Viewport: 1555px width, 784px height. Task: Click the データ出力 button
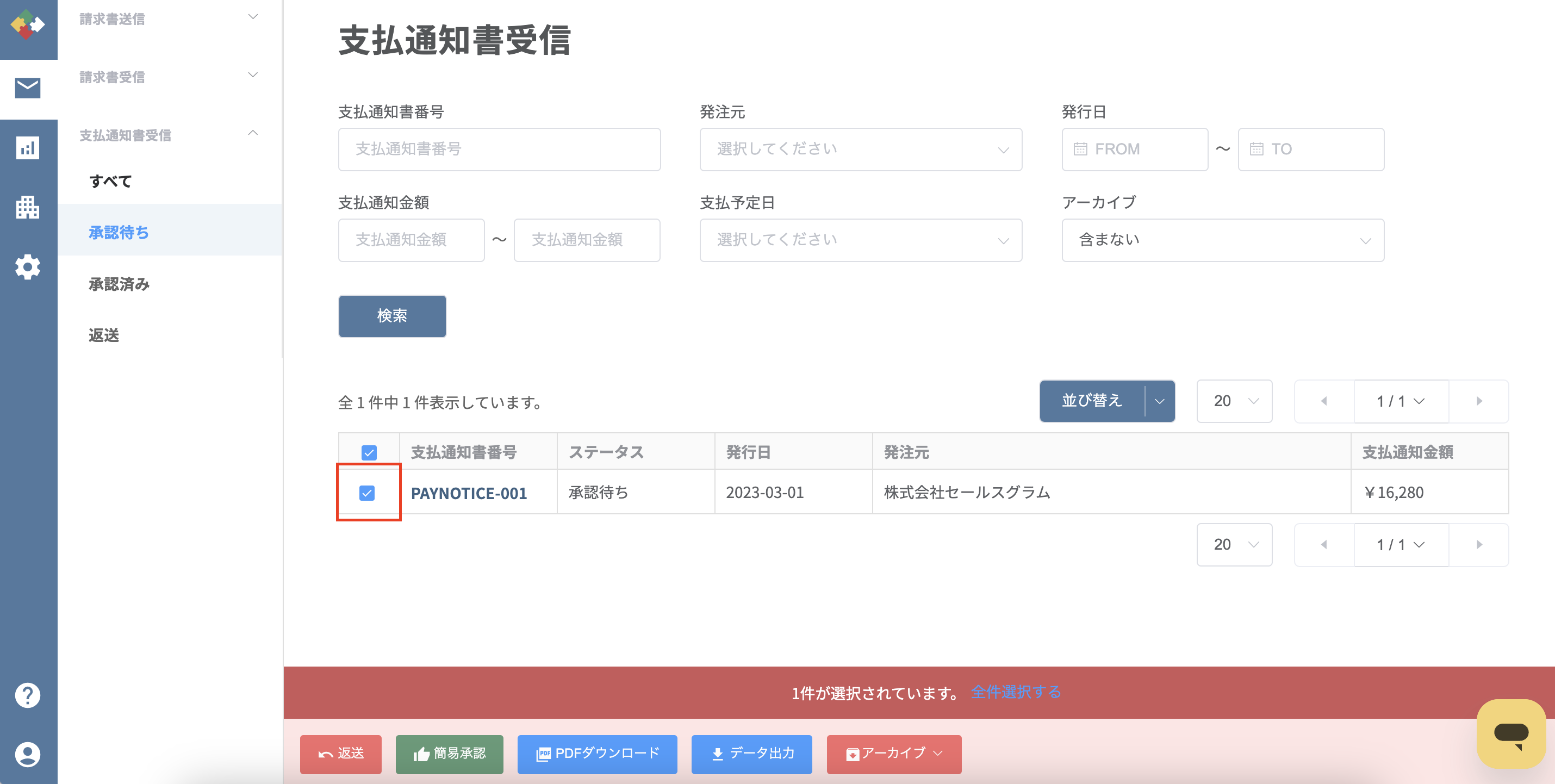752,754
